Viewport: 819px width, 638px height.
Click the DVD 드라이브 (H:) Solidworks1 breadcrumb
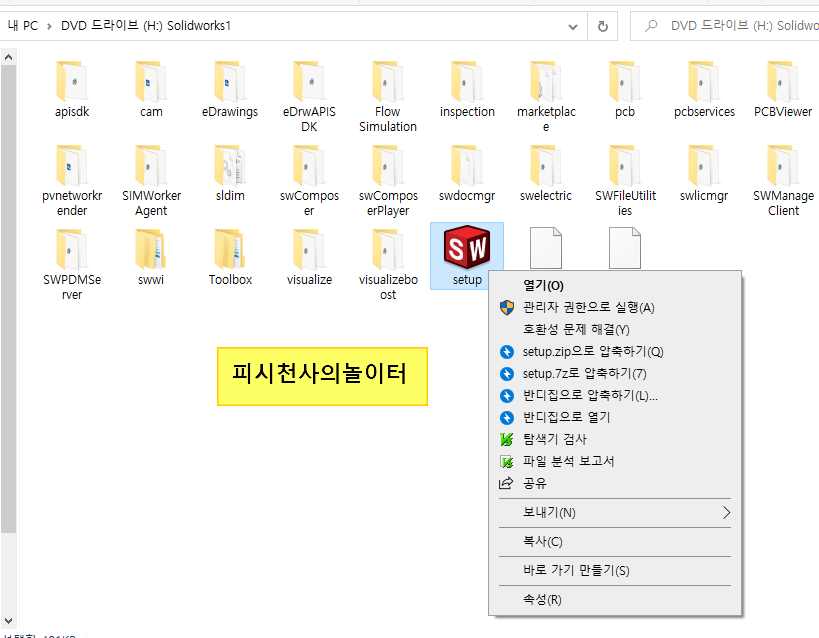click(146, 26)
